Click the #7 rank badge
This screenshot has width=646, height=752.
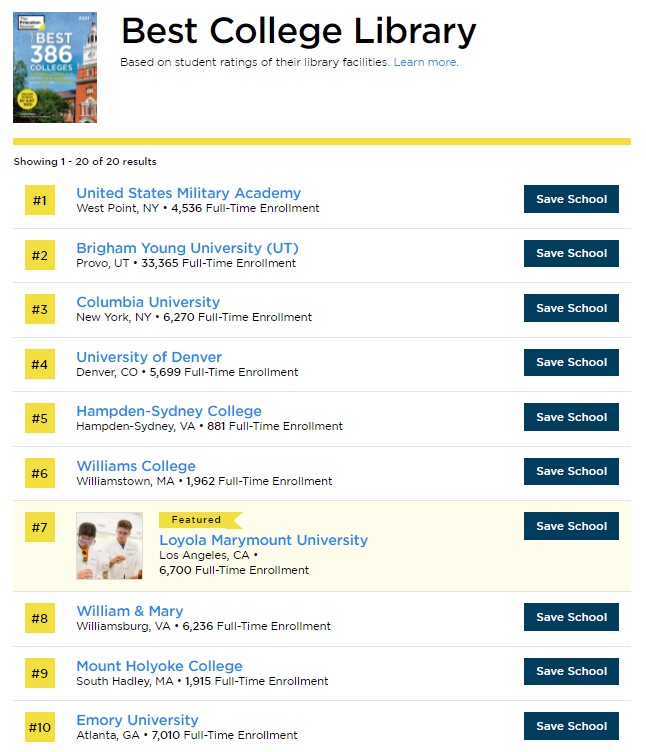40,527
